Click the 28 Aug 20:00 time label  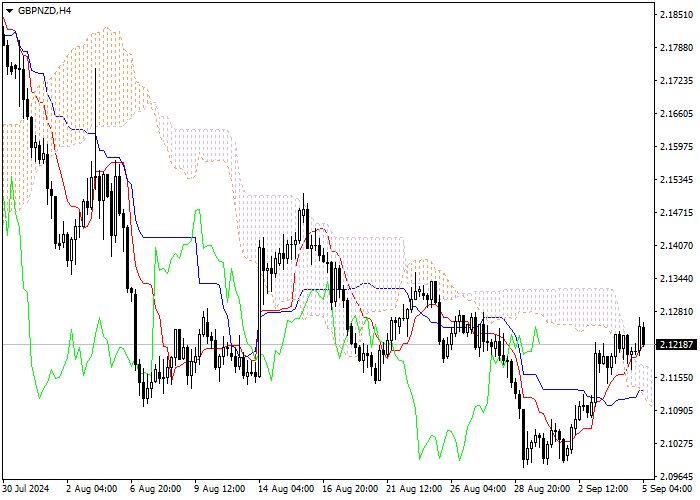click(542, 489)
